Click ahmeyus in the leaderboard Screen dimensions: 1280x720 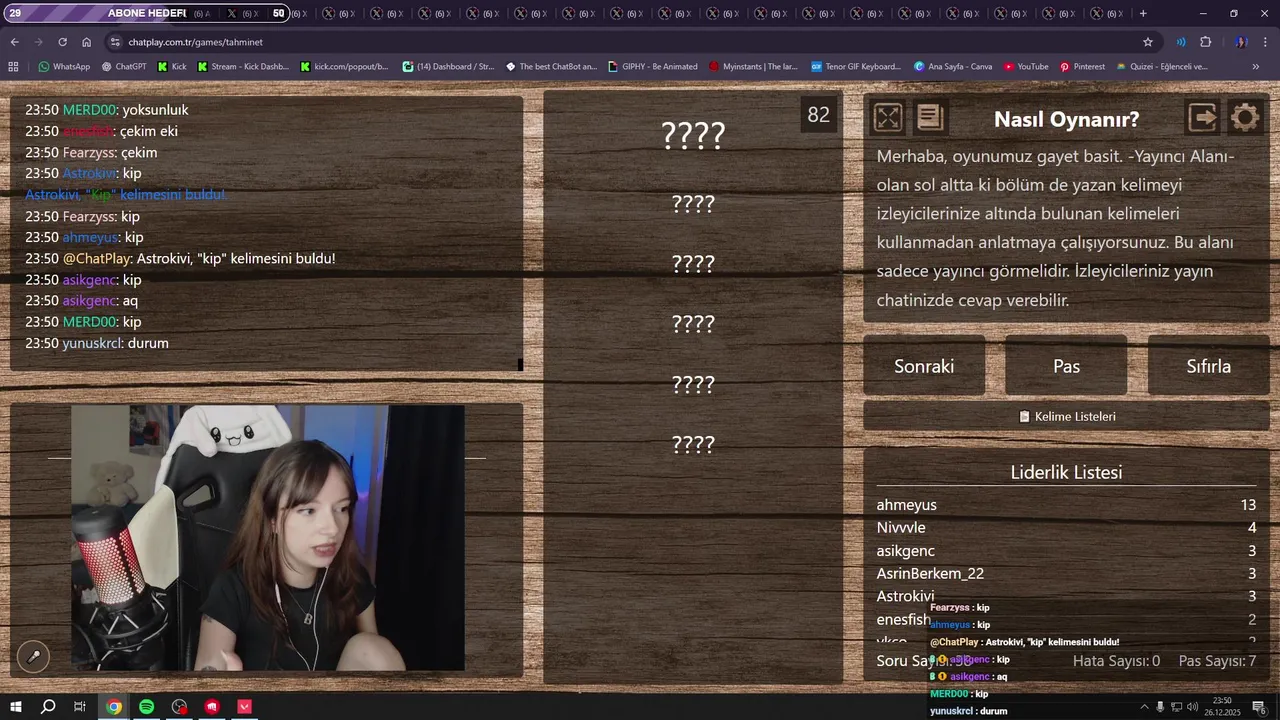coord(907,505)
